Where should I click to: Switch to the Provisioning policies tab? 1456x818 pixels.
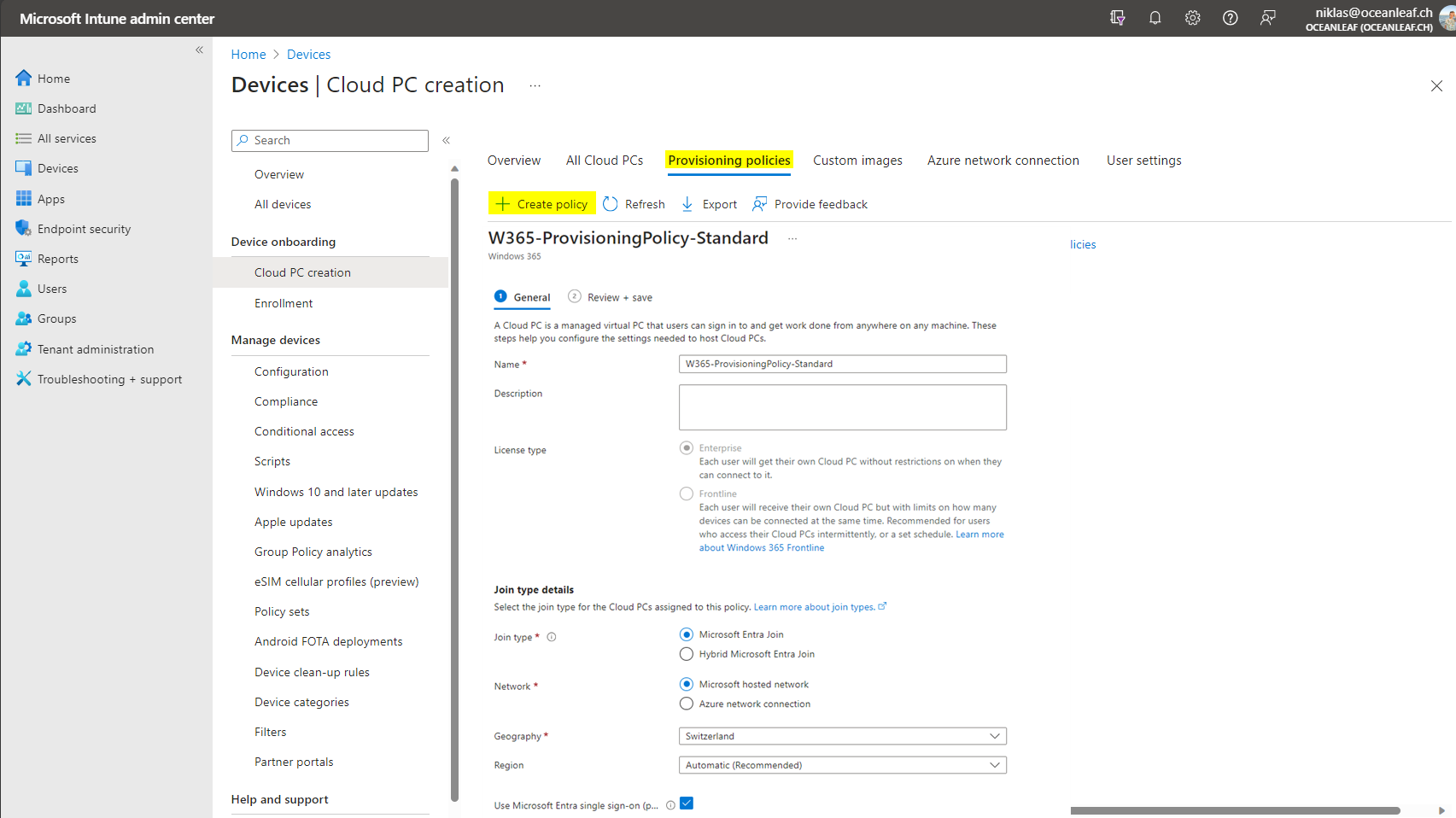(729, 161)
